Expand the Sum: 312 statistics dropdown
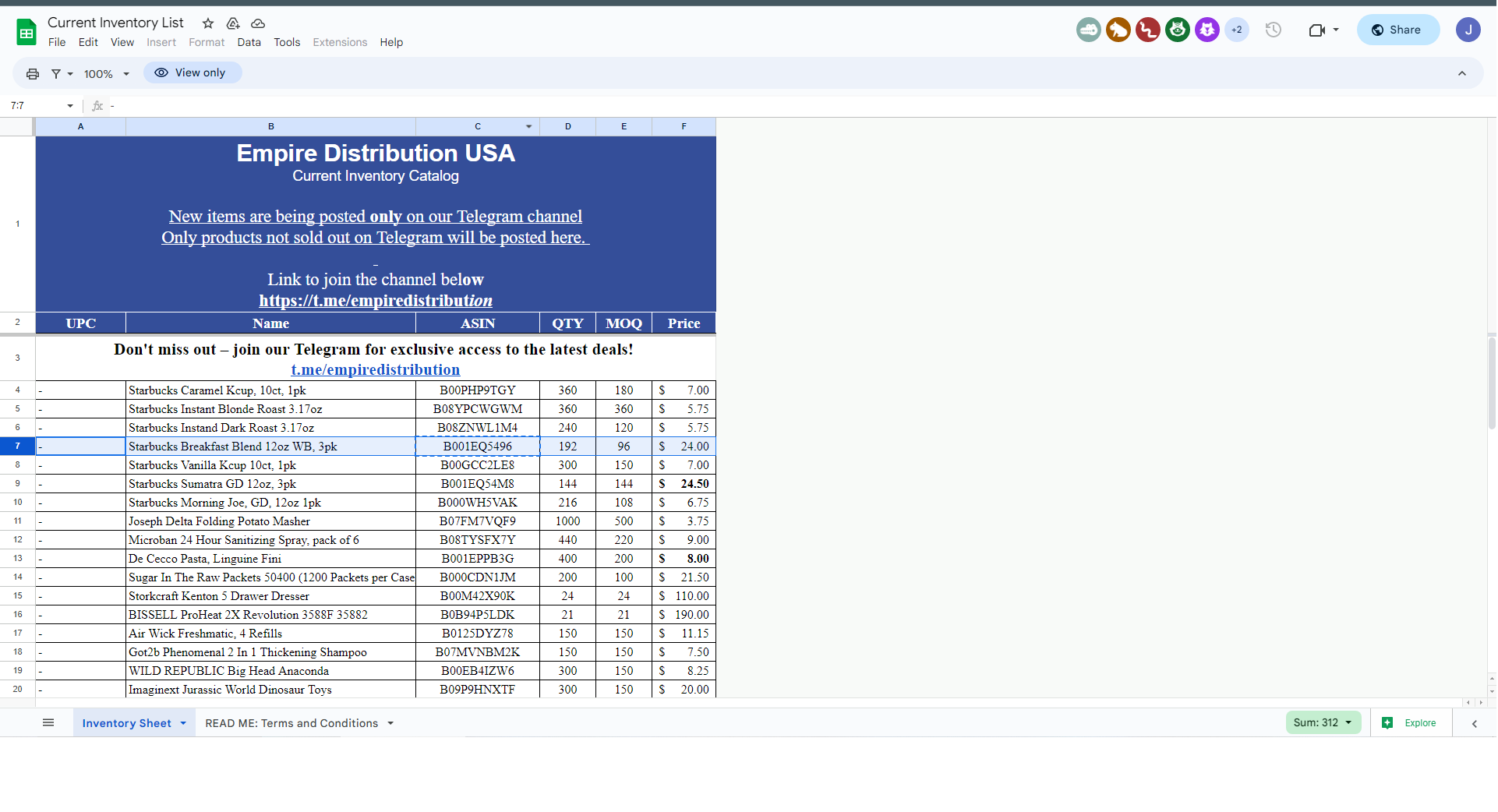Image resolution: width=1498 pixels, height=812 pixels. tap(1323, 722)
